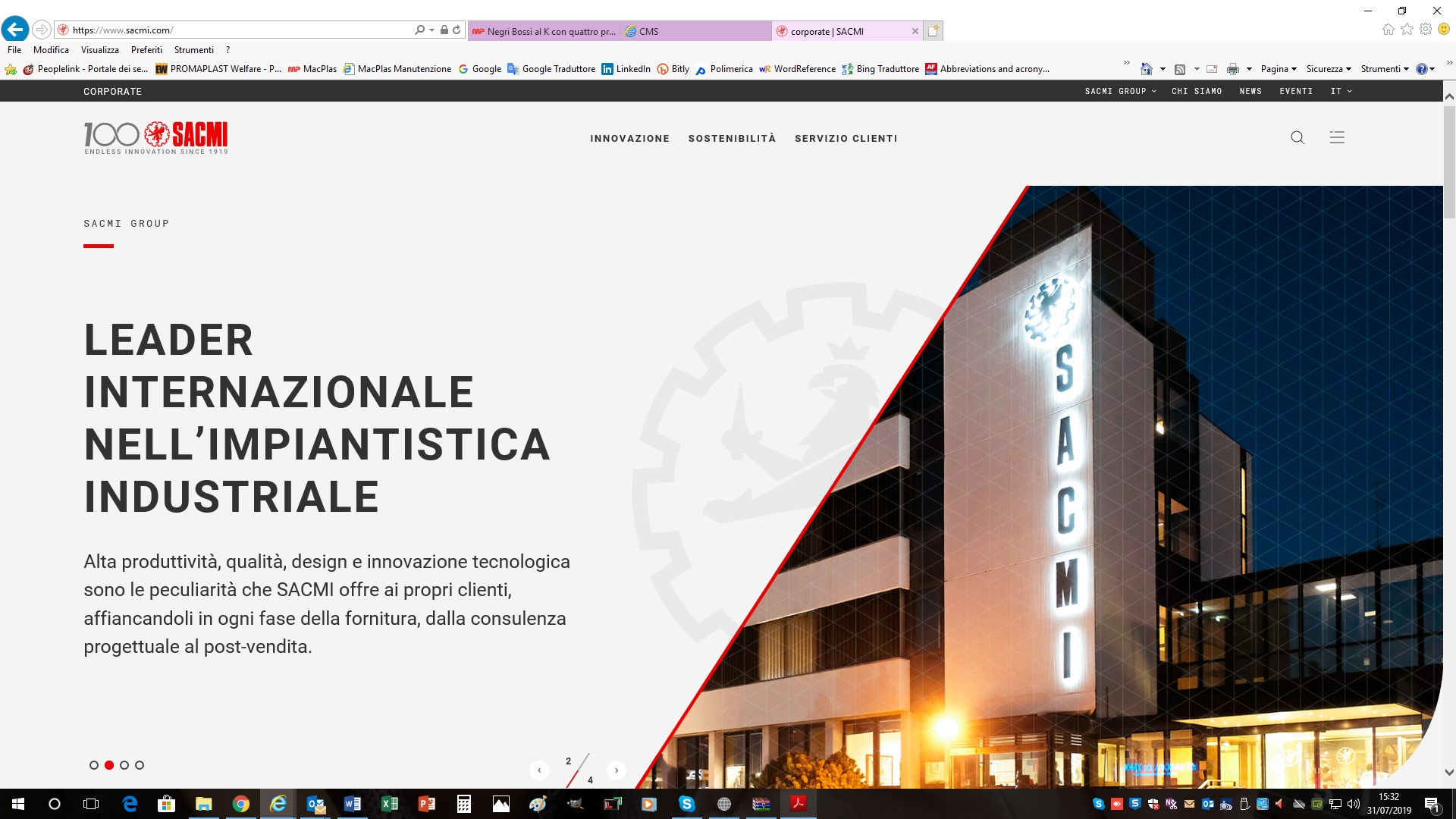This screenshot has width=1456, height=819.
Task: Expand the print icon dropdown arrow
Action: tap(1249, 69)
